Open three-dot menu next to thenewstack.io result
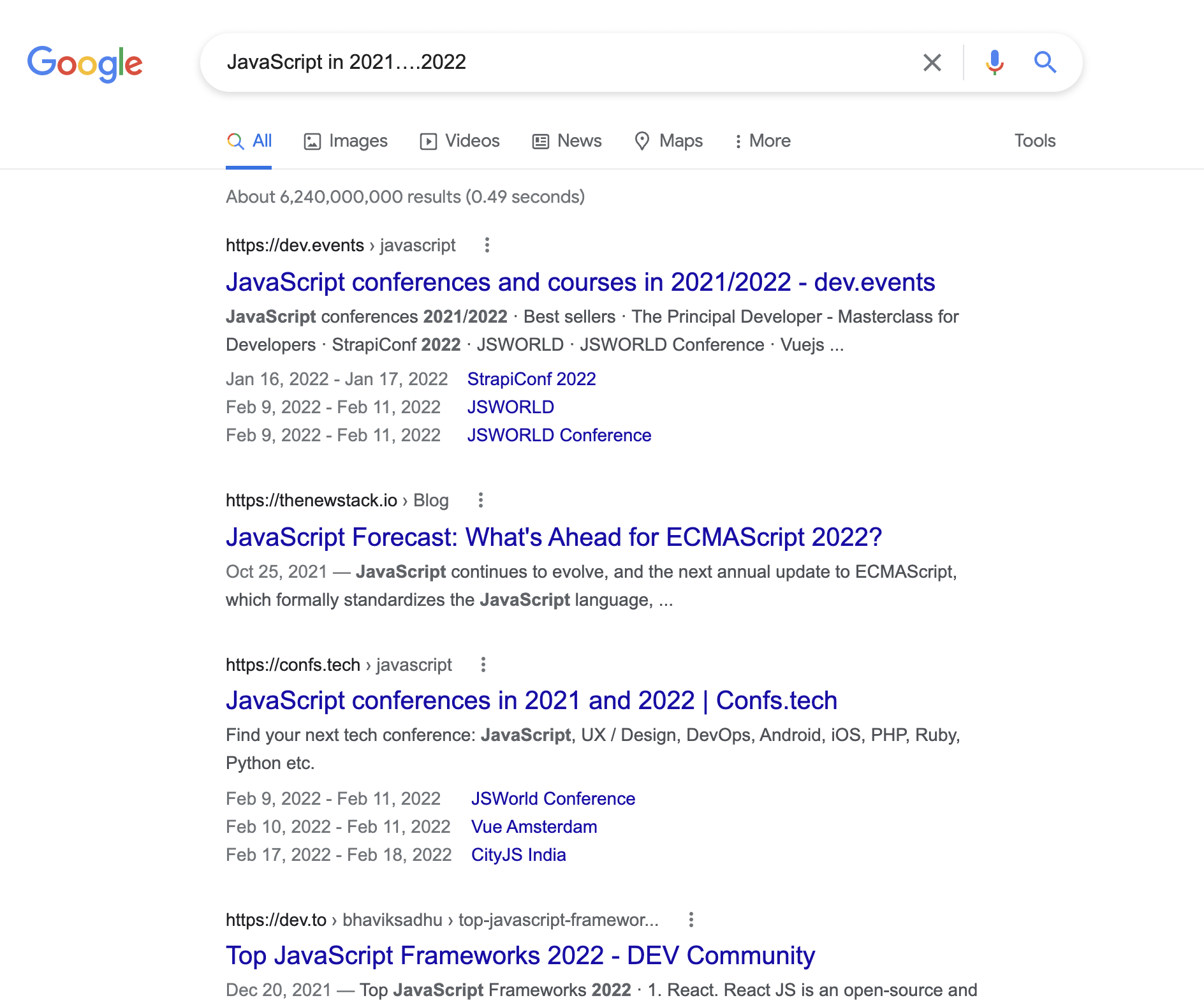 point(480,501)
